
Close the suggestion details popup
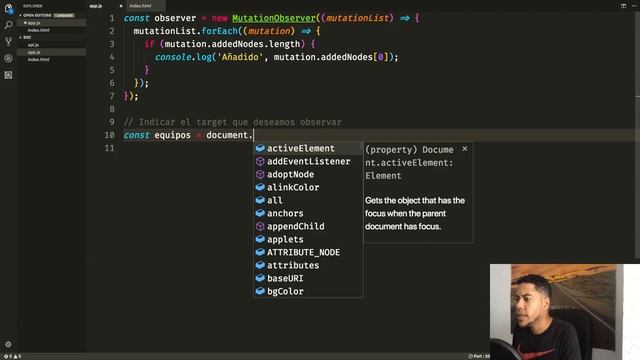[x=464, y=149]
